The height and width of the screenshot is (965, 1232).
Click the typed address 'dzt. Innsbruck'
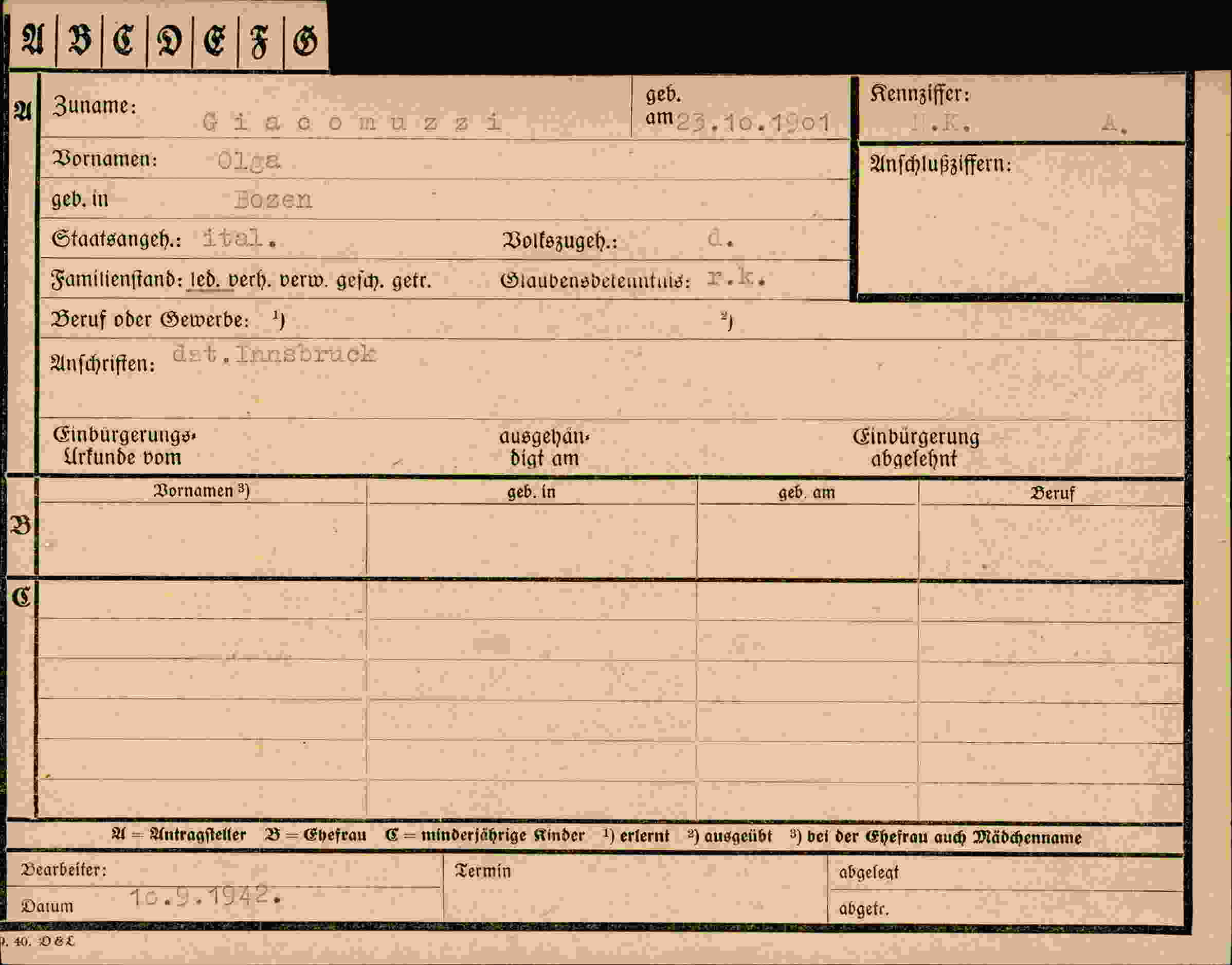[274, 354]
